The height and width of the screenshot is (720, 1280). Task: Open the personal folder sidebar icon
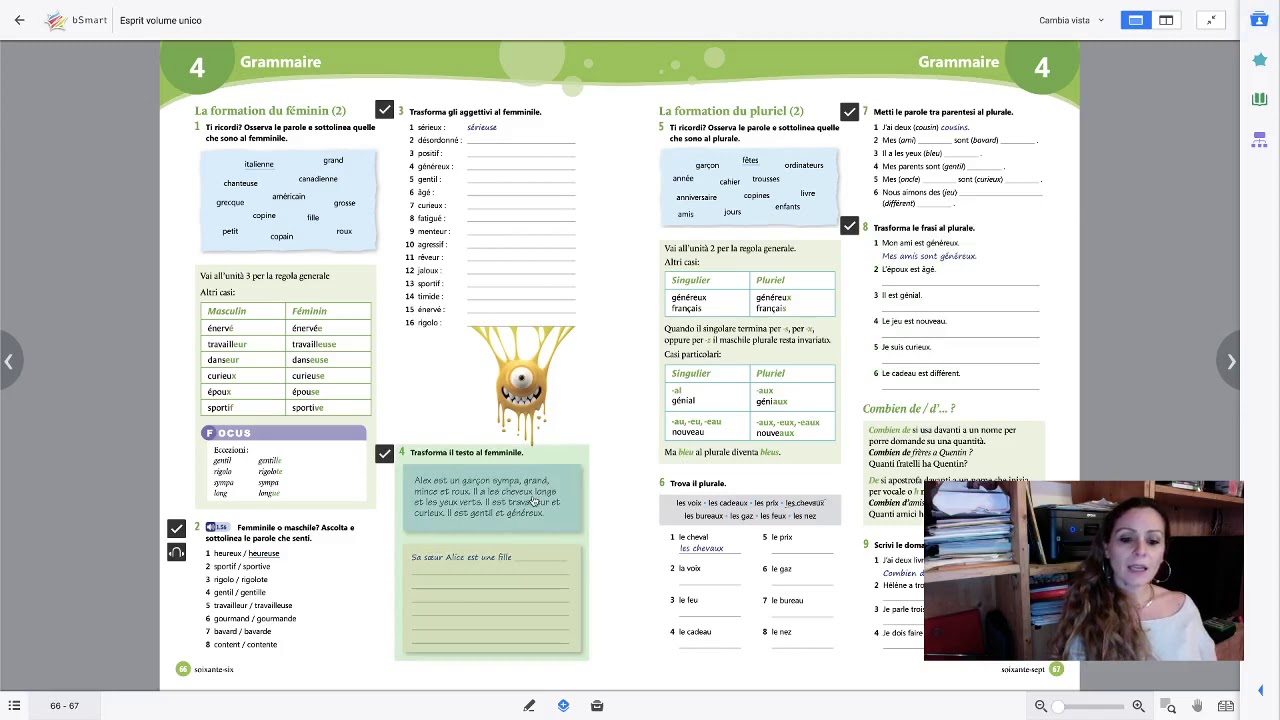(1260, 19)
